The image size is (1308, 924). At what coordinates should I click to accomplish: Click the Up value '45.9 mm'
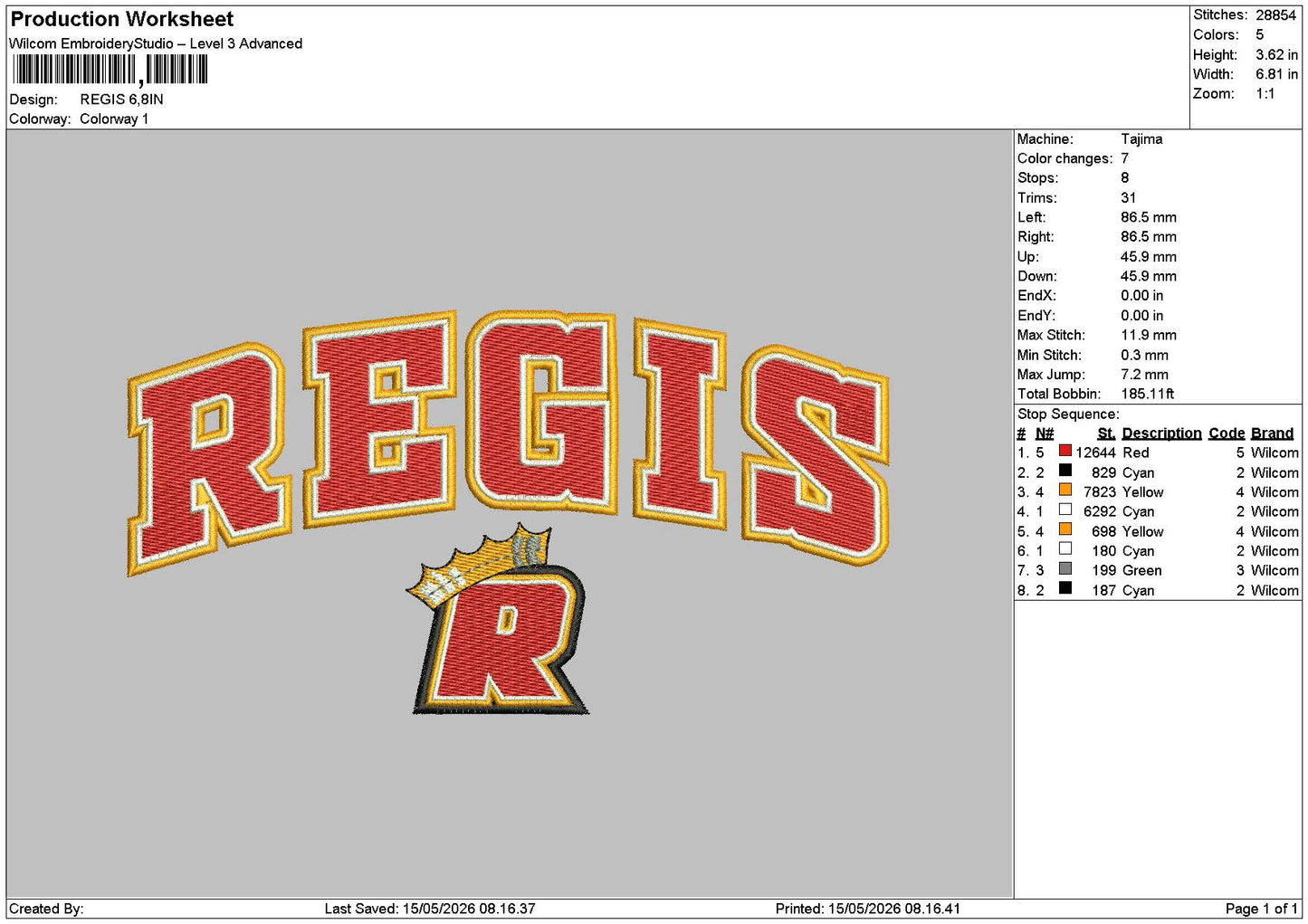1149,257
